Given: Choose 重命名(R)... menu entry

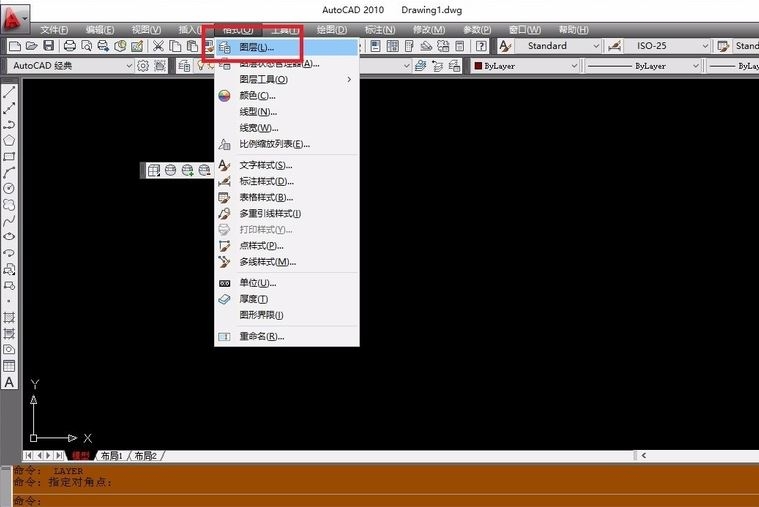Looking at the screenshot, I should [287, 336].
